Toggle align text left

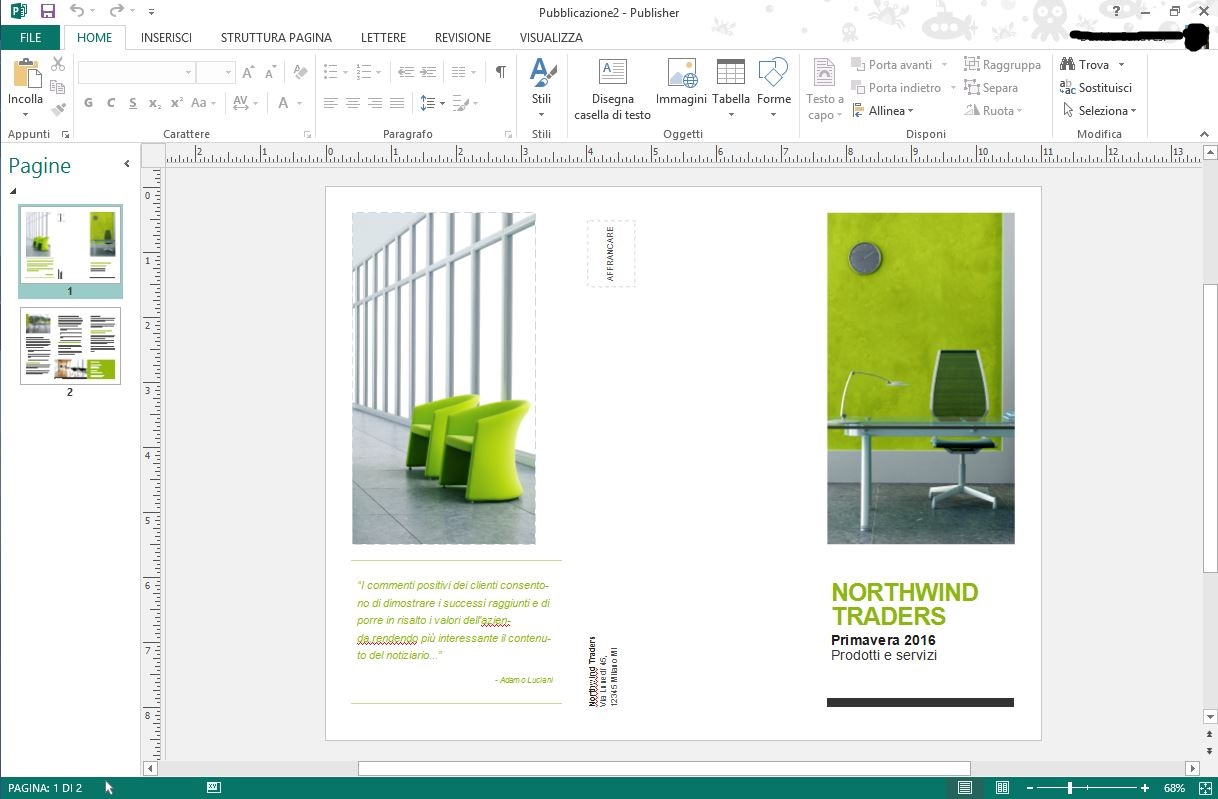331,103
